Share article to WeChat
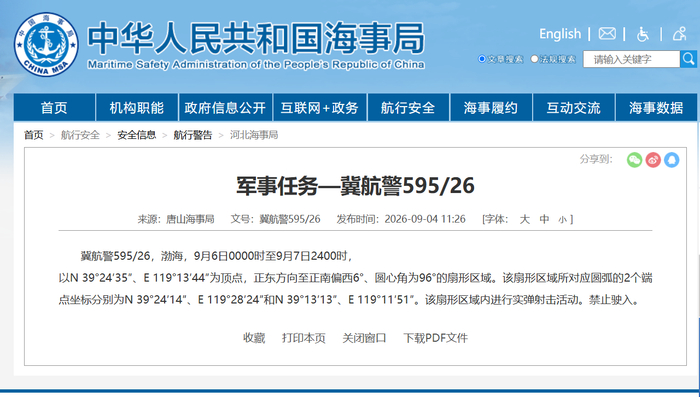The width and height of the screenshot is (700, 397). (x=634, y=159)
